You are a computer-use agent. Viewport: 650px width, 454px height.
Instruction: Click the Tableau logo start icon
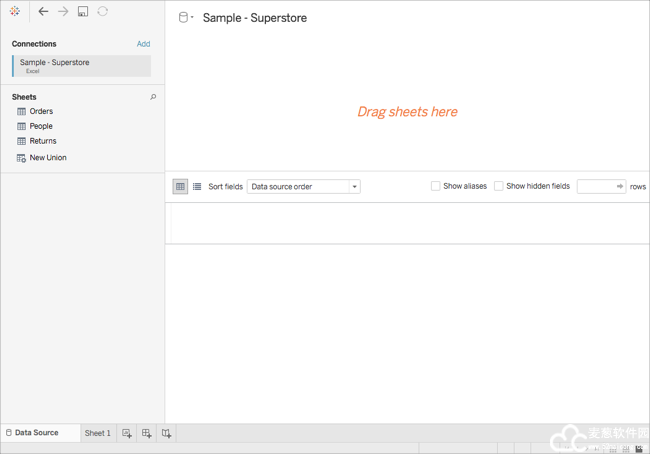15,12
